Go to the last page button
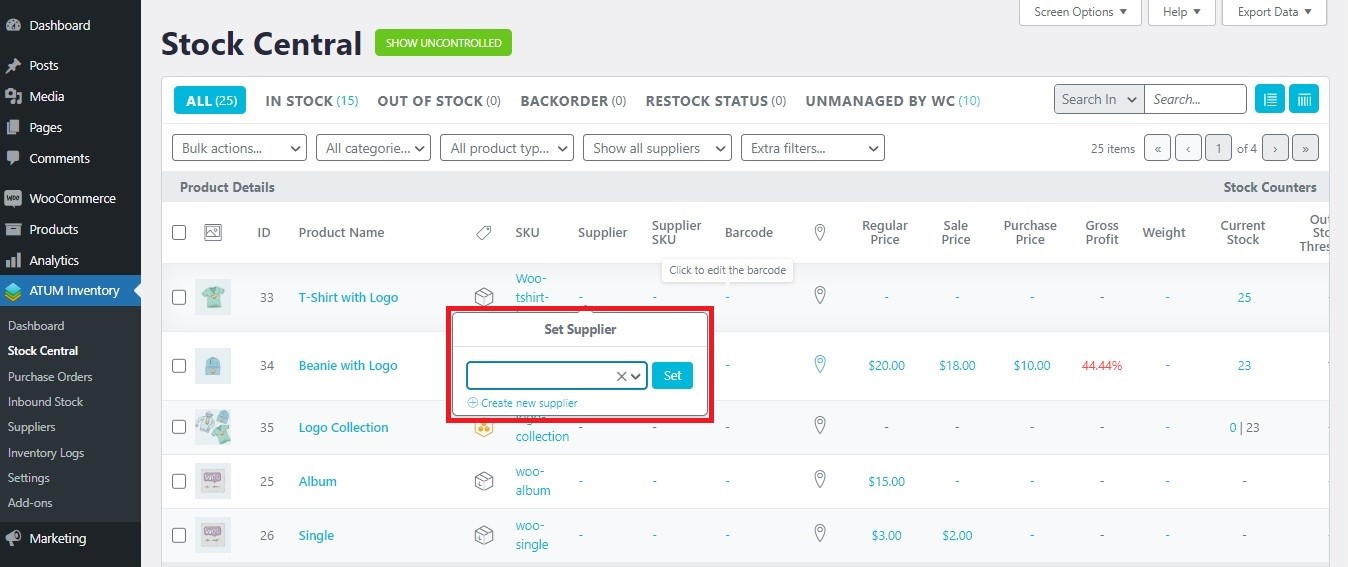Image resolution: width=1348 pixels, height=567 pixels. point(1305,148)
